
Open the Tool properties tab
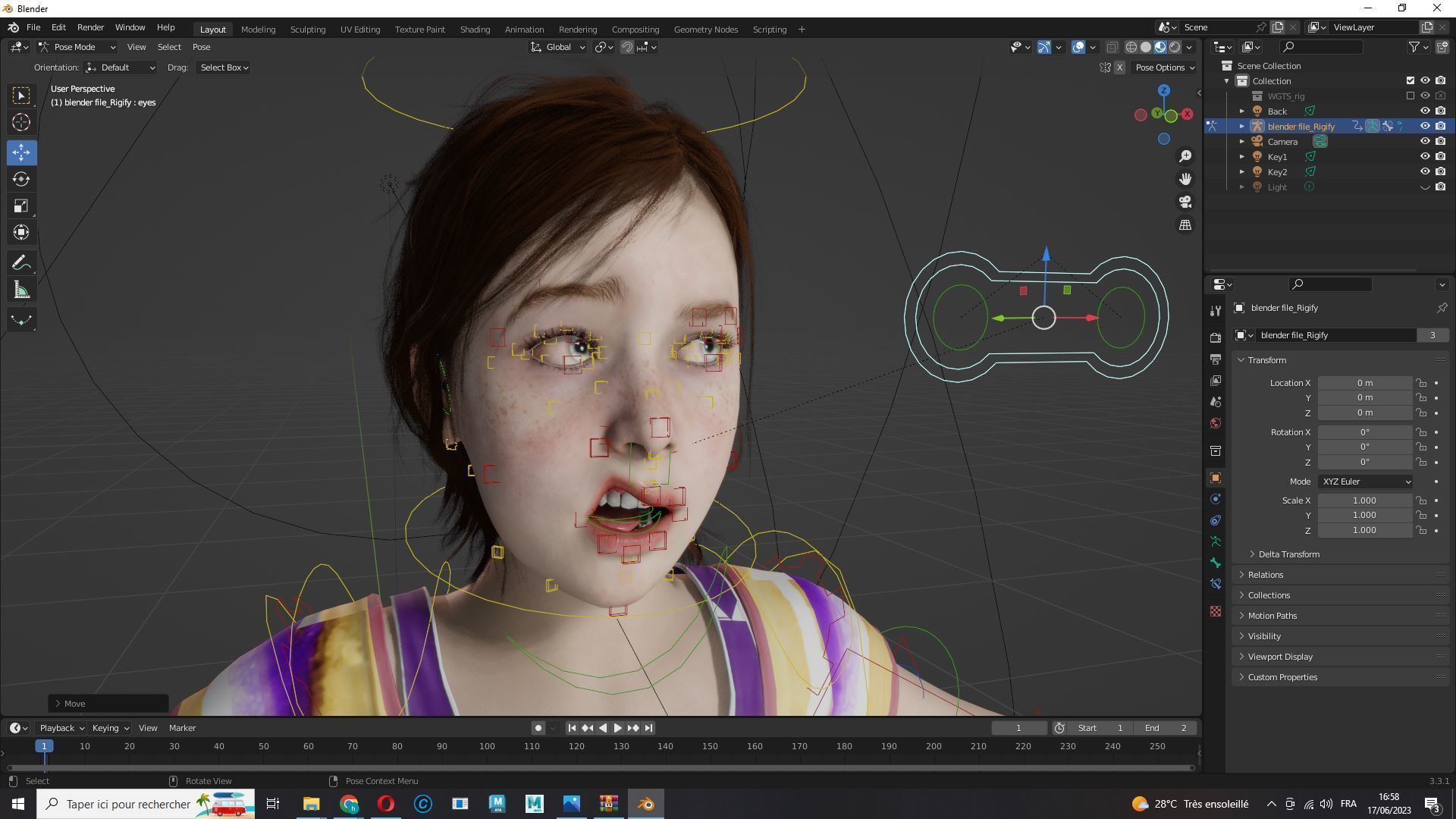(x=1216, y=311)
